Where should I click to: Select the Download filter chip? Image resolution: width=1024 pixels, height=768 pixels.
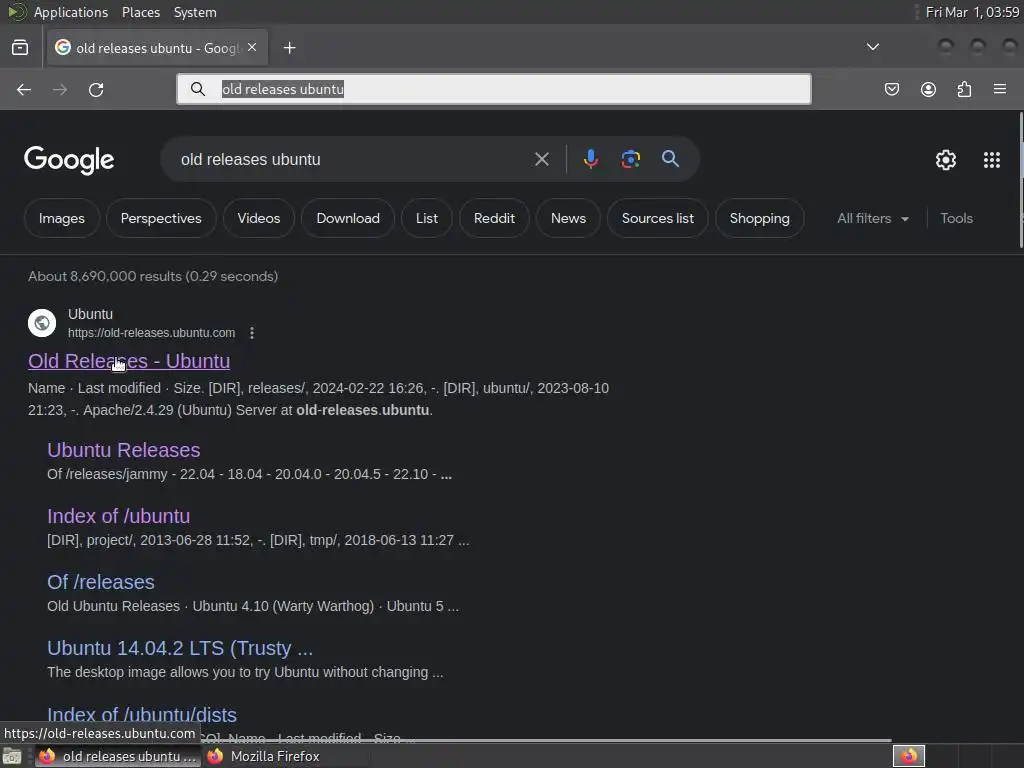tap(347, 218)
